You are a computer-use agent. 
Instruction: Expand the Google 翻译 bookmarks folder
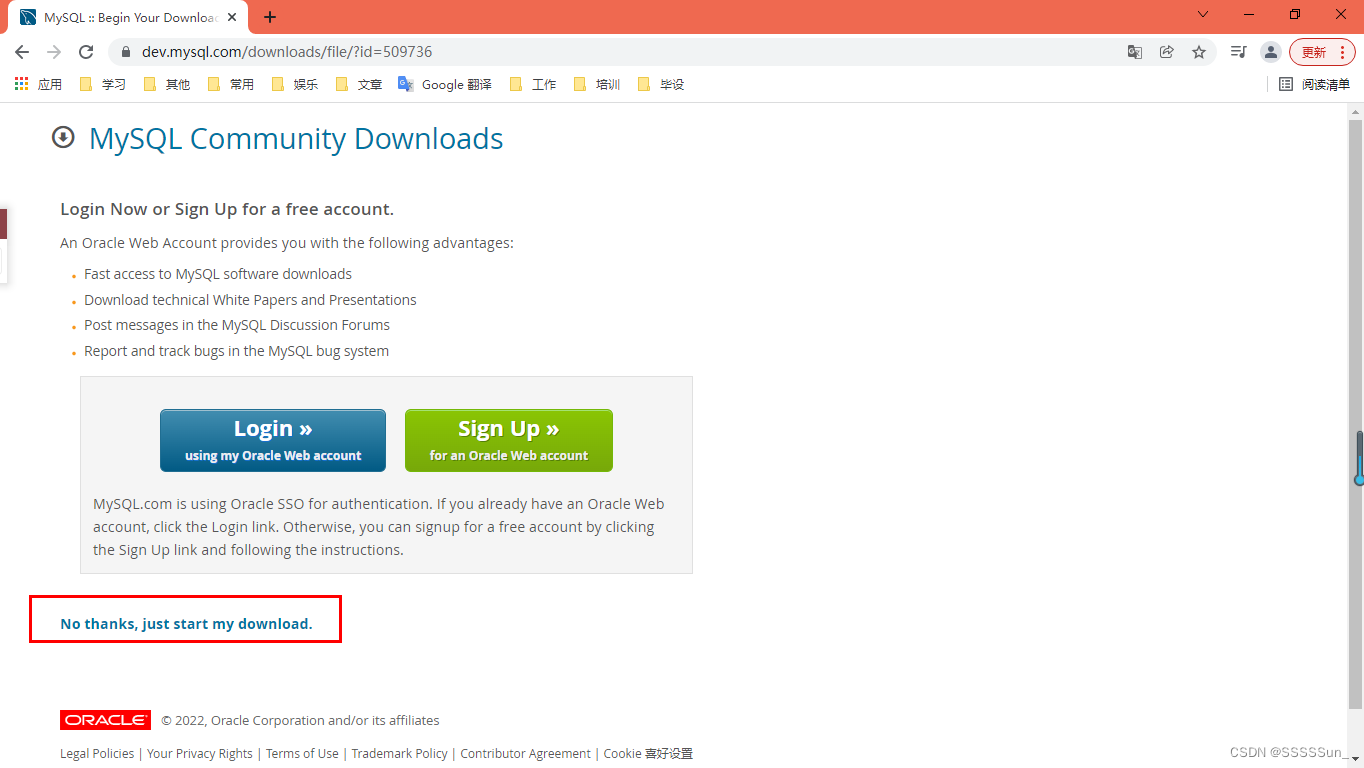444,84
